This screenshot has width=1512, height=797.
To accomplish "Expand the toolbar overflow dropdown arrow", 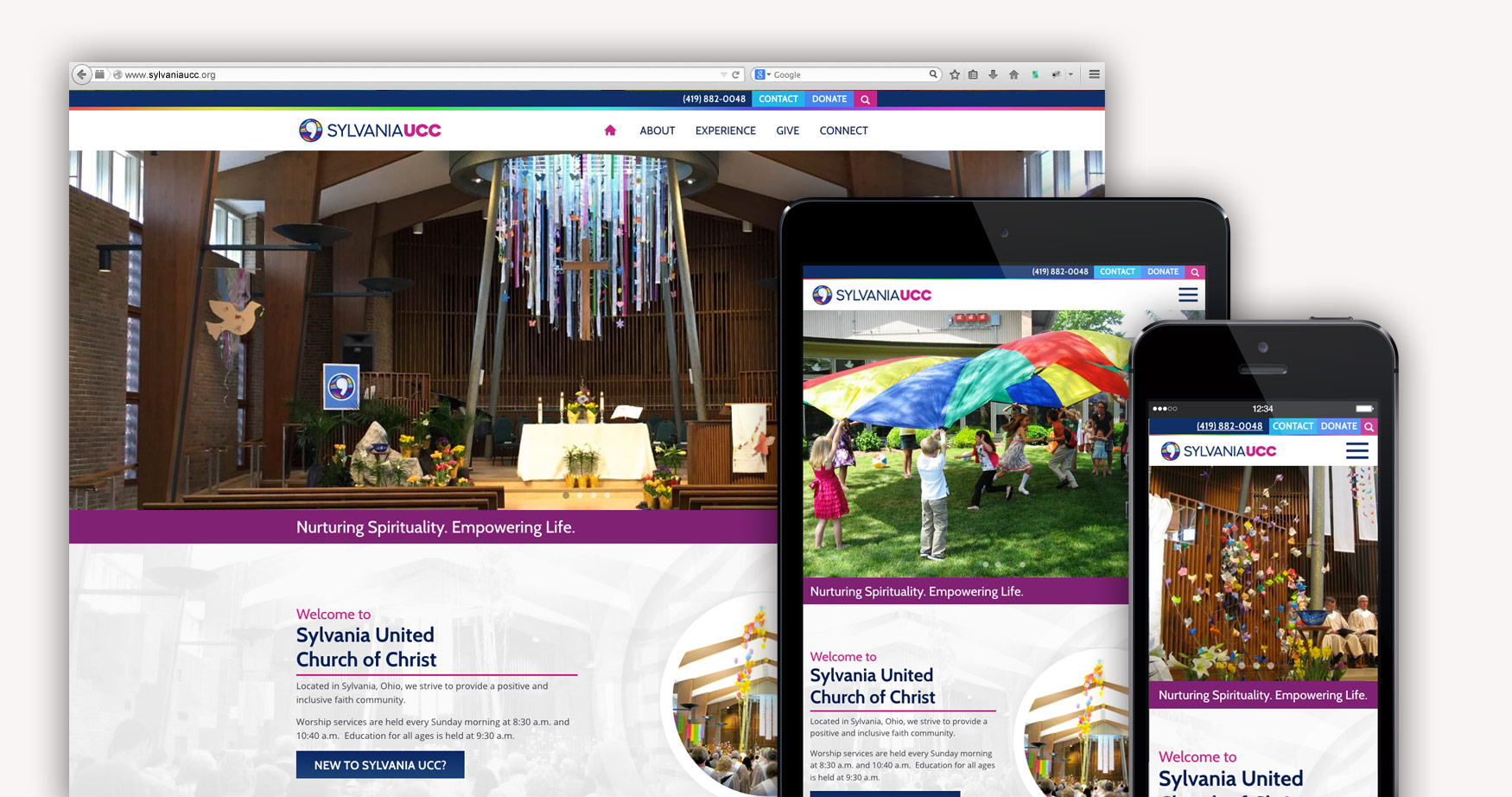I will pos(1071,74).
